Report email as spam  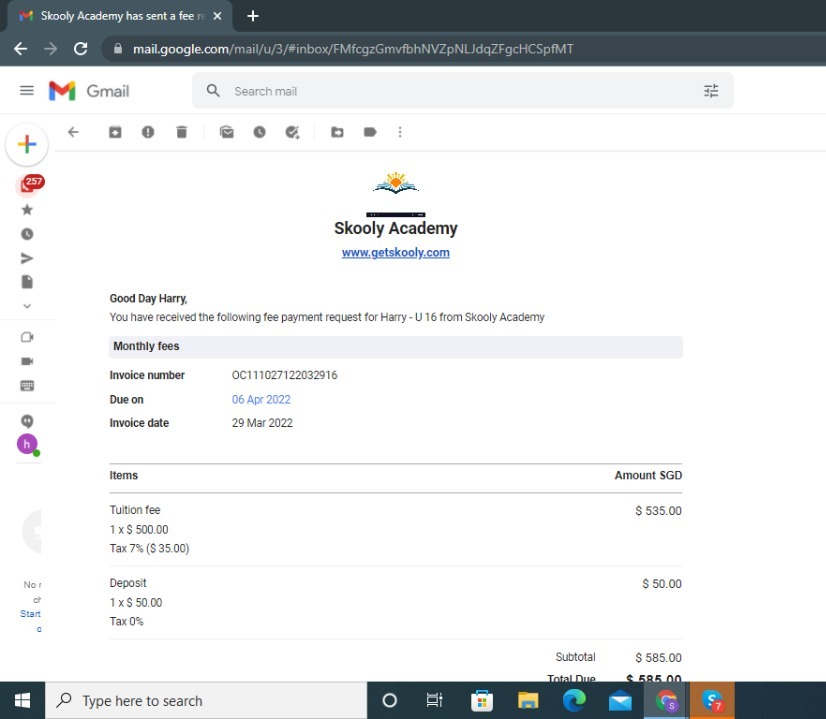pyautogui.click(x=148, y=132)
